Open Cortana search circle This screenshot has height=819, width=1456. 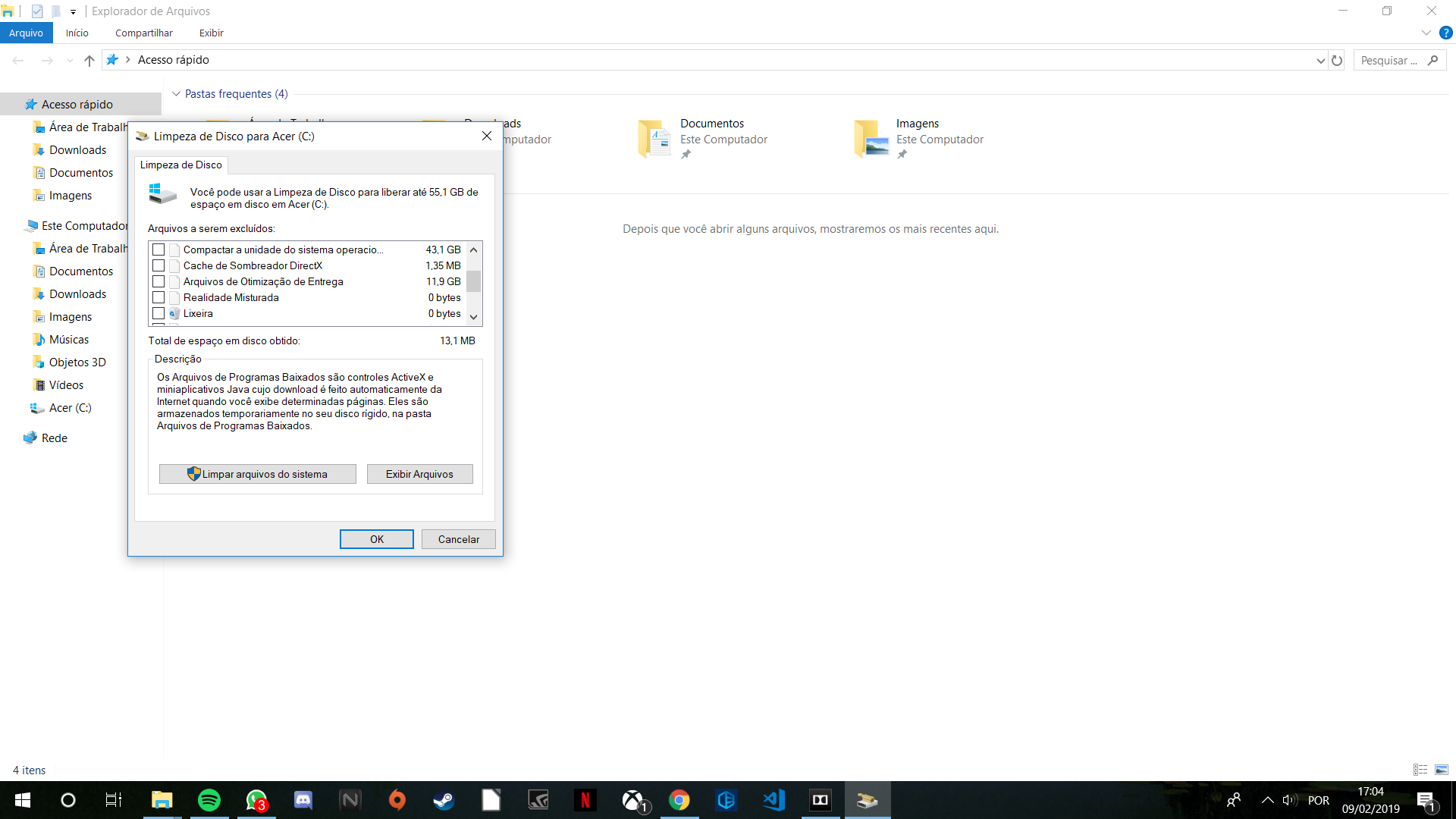click(x=67, y=800)
